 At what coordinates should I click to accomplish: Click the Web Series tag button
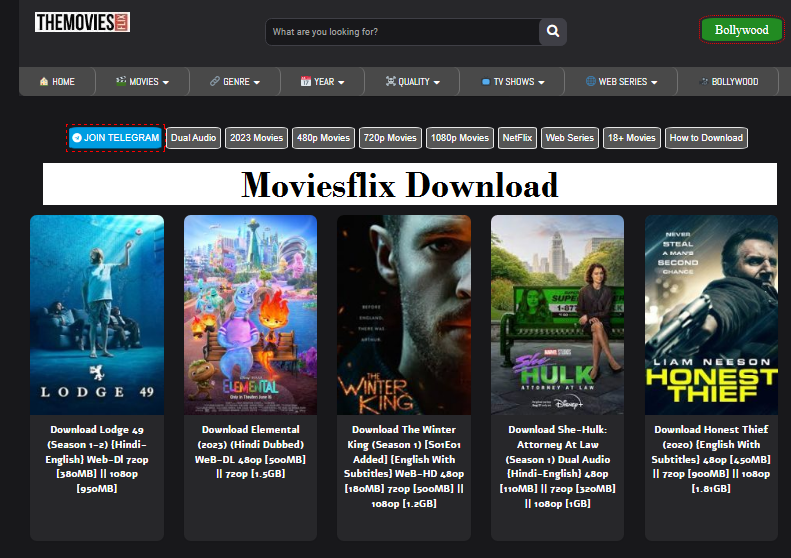[570, 138]
